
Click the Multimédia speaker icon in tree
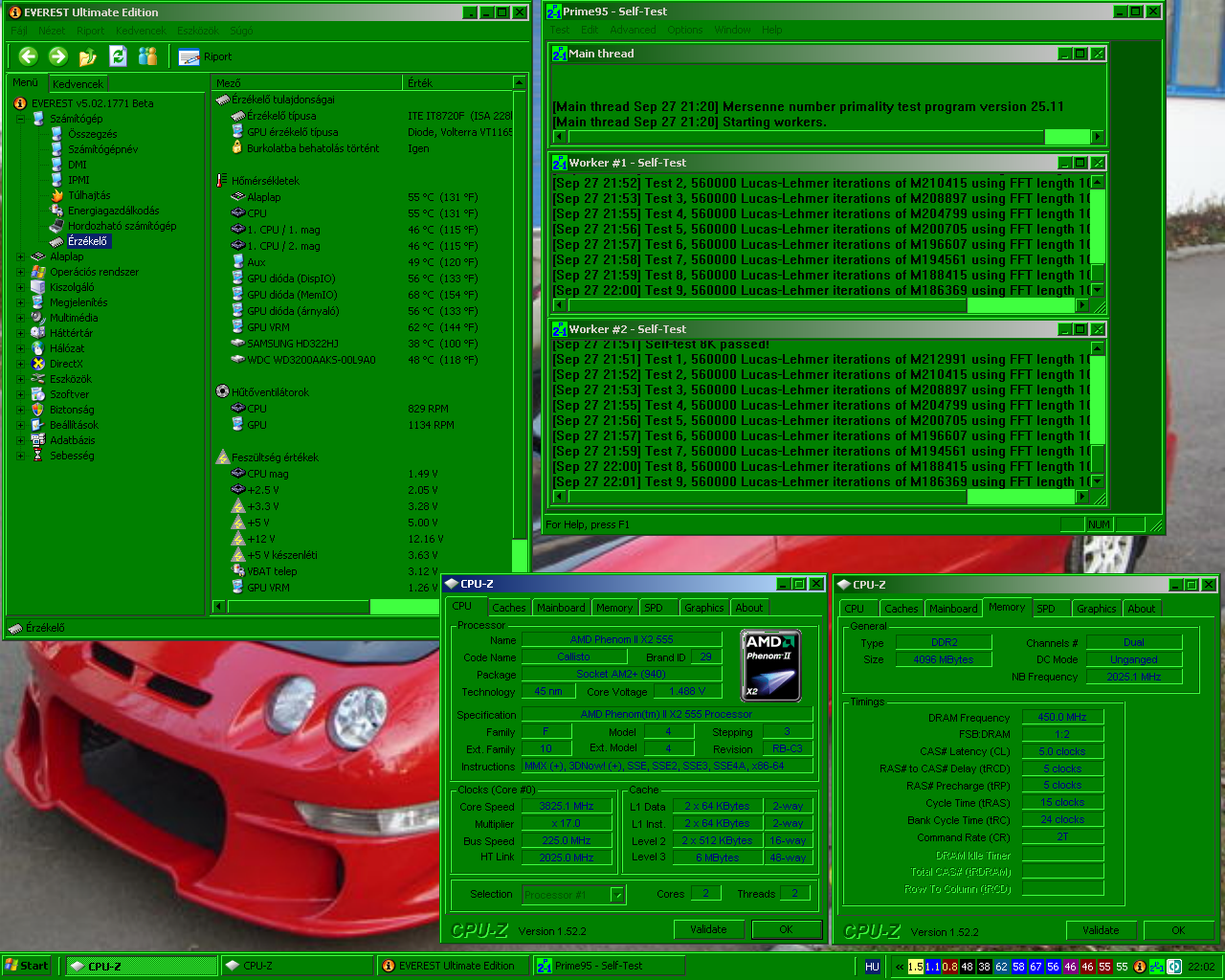[x=38, y=318]
